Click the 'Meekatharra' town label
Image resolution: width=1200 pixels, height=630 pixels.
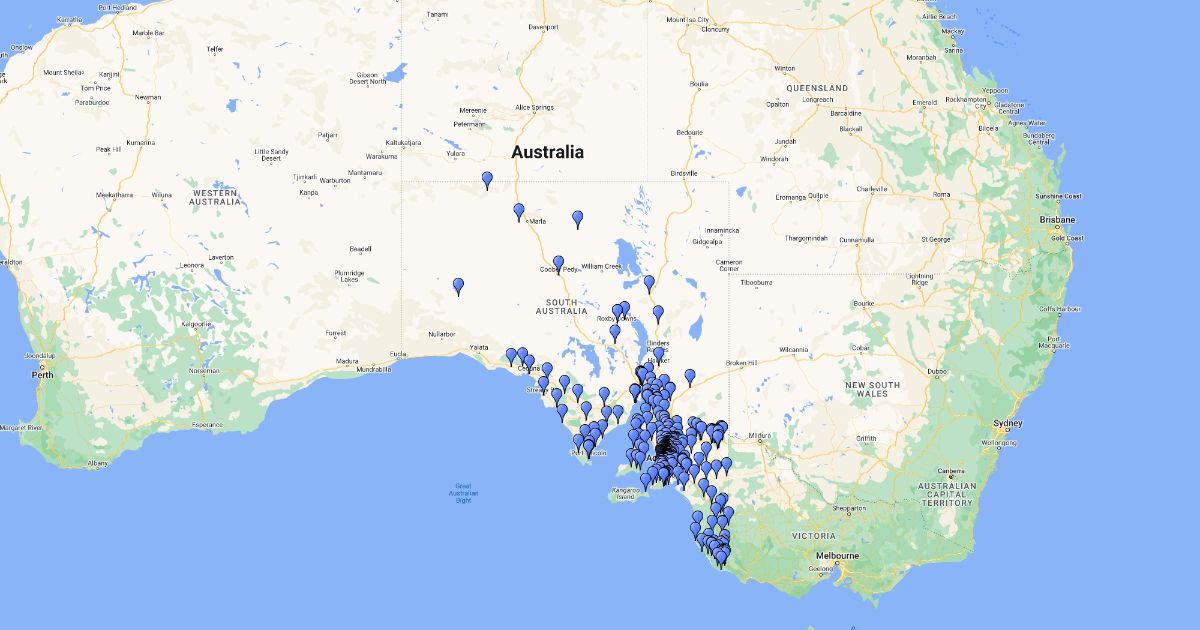pyautogui.click(x=114, y=194)
